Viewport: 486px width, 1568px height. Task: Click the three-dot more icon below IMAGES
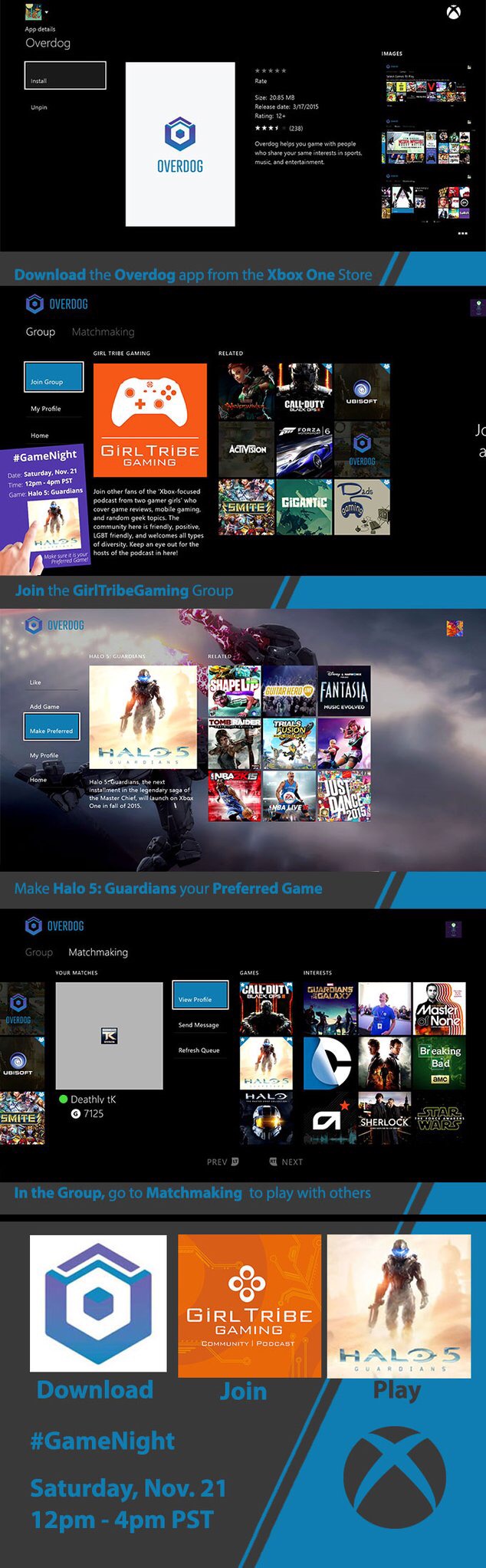tap(462, 233)
